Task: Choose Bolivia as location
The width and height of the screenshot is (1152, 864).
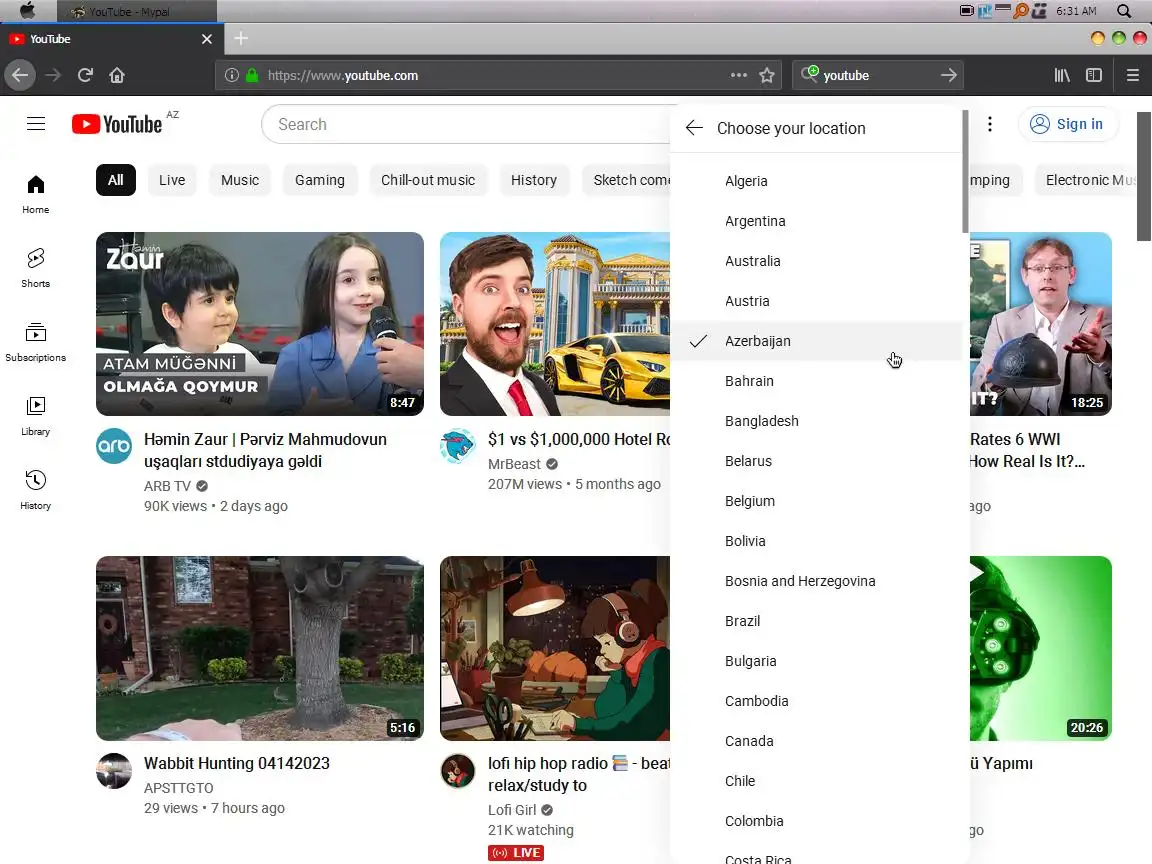Action: coord(816,541)
